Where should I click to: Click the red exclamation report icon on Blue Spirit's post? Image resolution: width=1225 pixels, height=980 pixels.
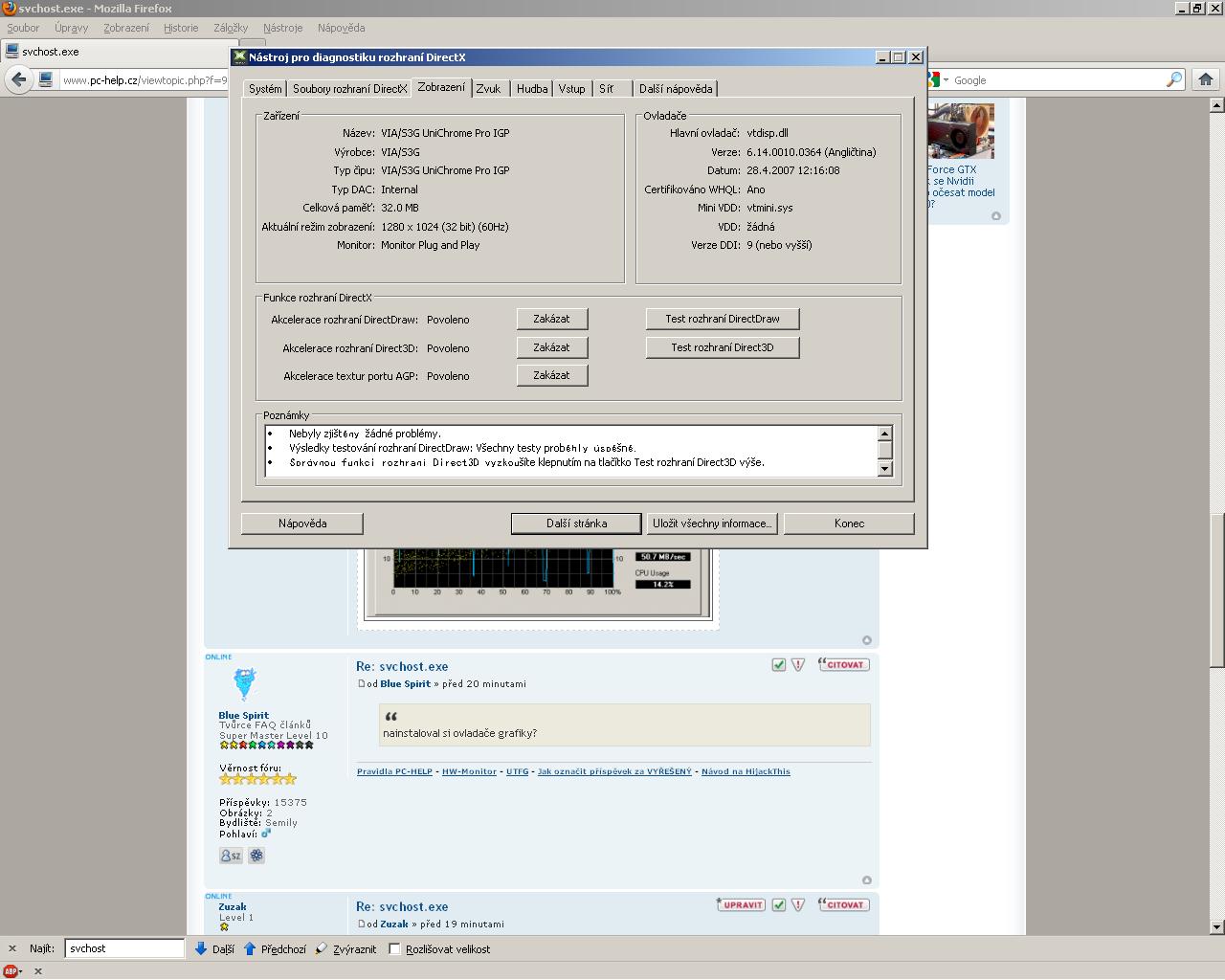[x=798, y=664]
